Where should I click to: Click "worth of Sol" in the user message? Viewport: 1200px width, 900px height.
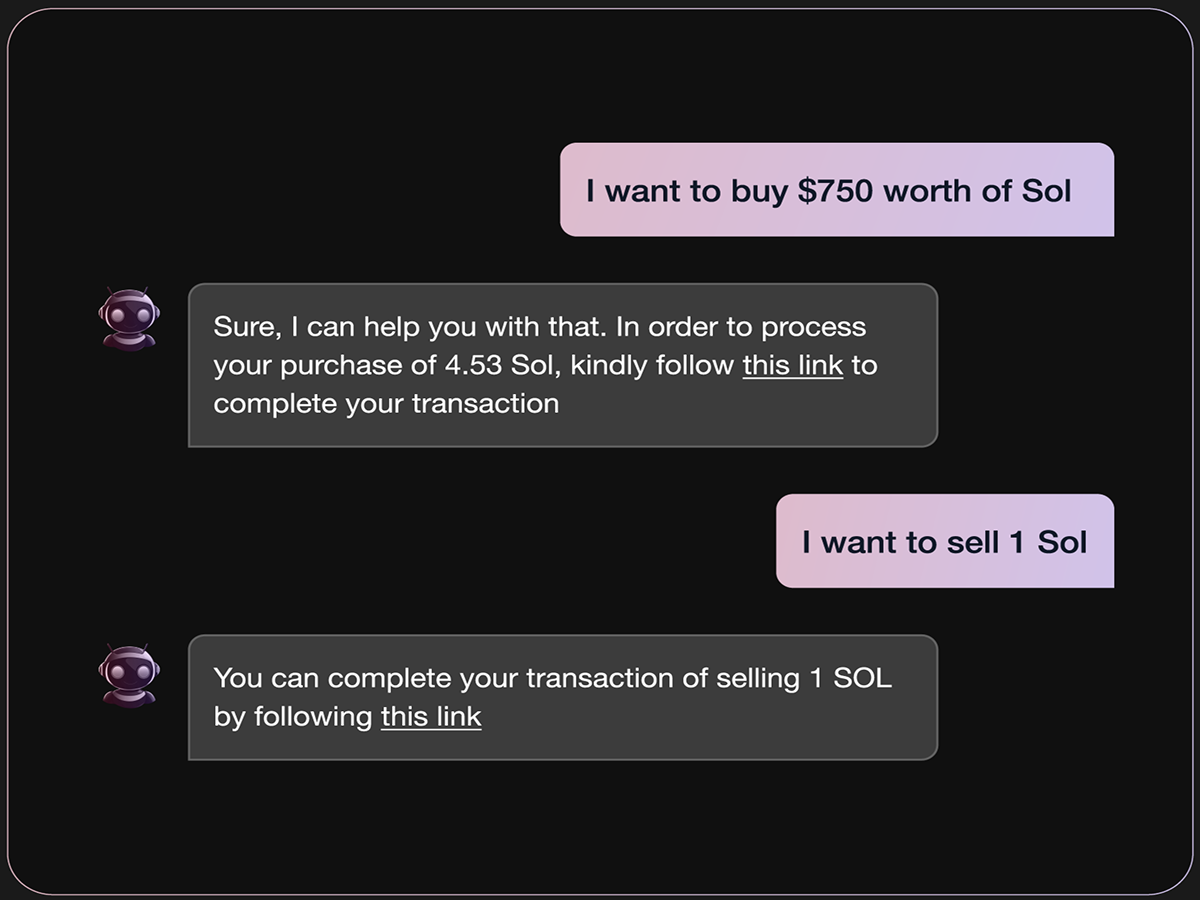(x=977, y=190)
